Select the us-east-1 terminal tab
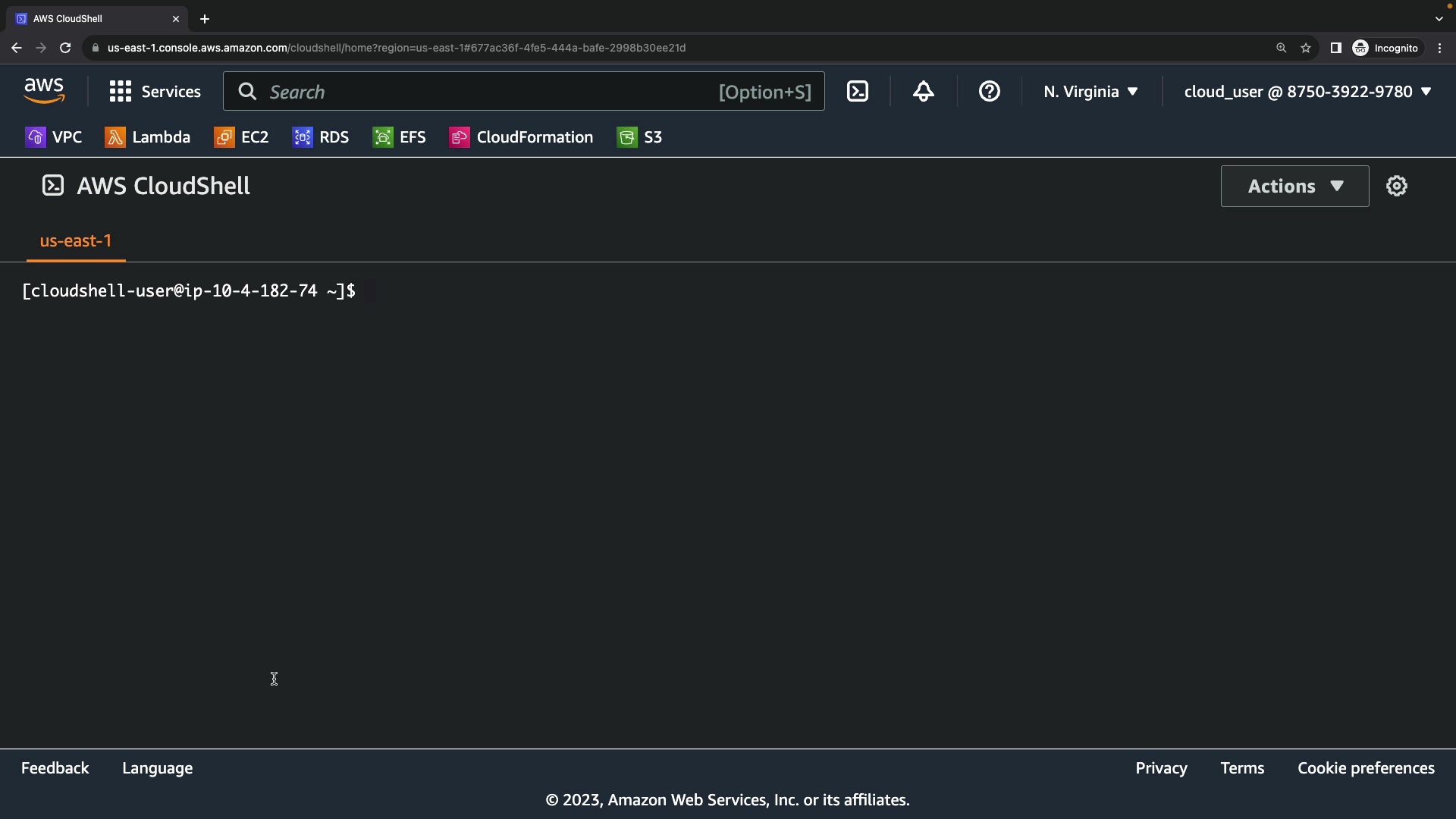 (76, 241)
